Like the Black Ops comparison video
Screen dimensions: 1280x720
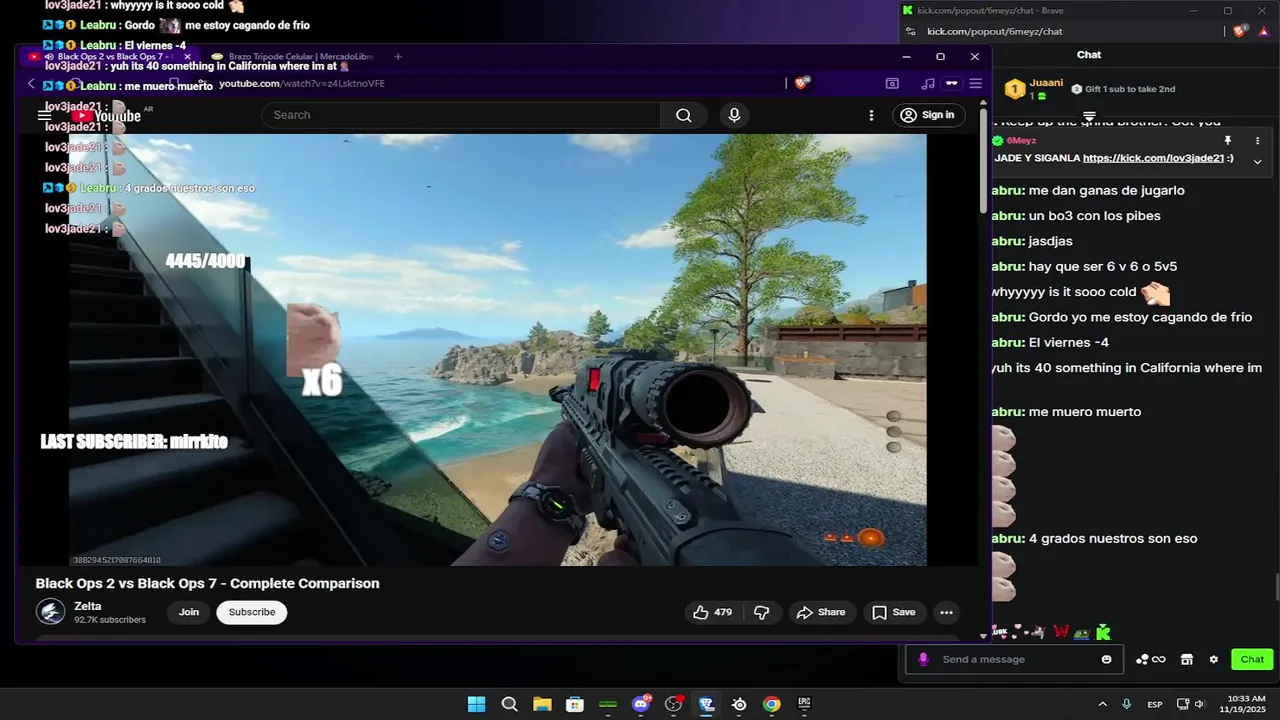click(712, 612)
